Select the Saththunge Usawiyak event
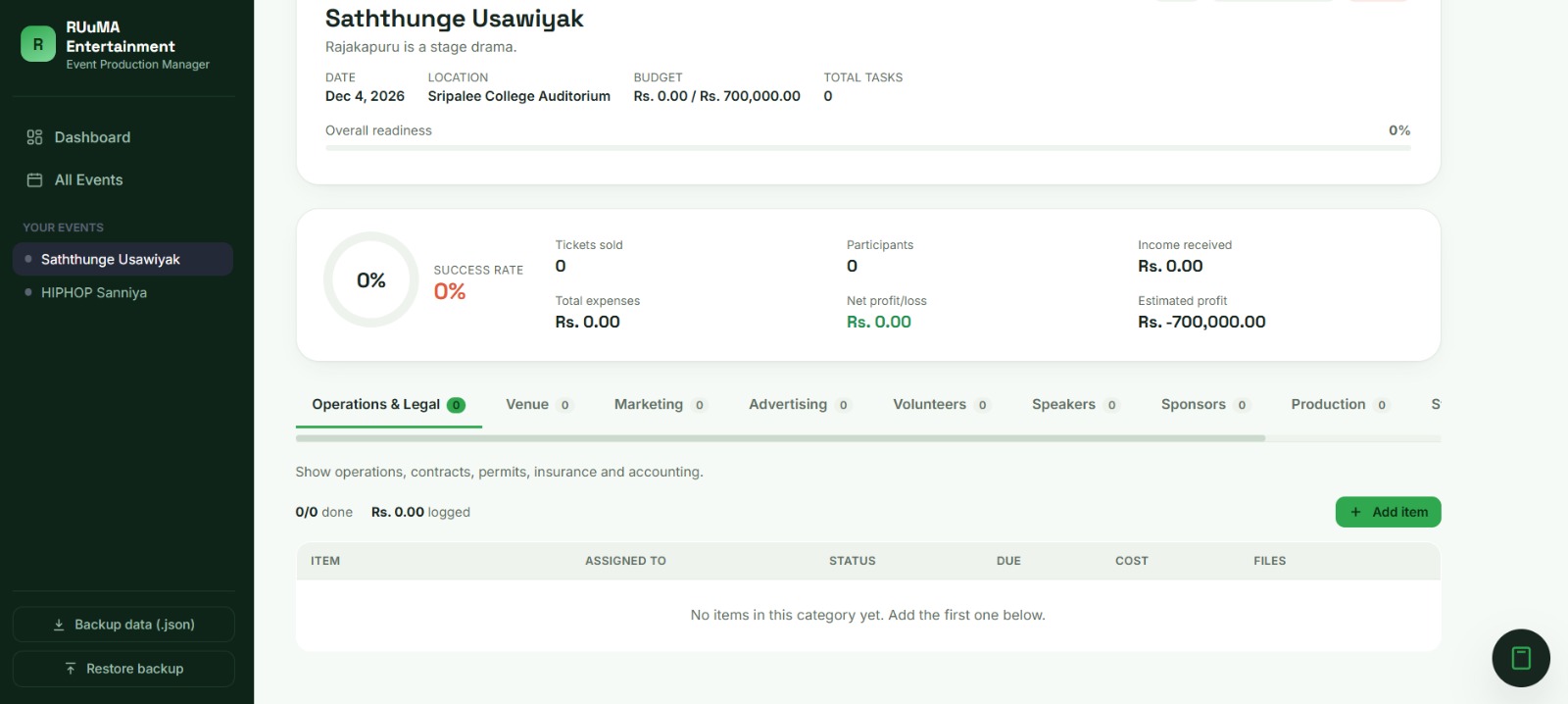This screenshot has width=1568, height=704. click(123, 259)
